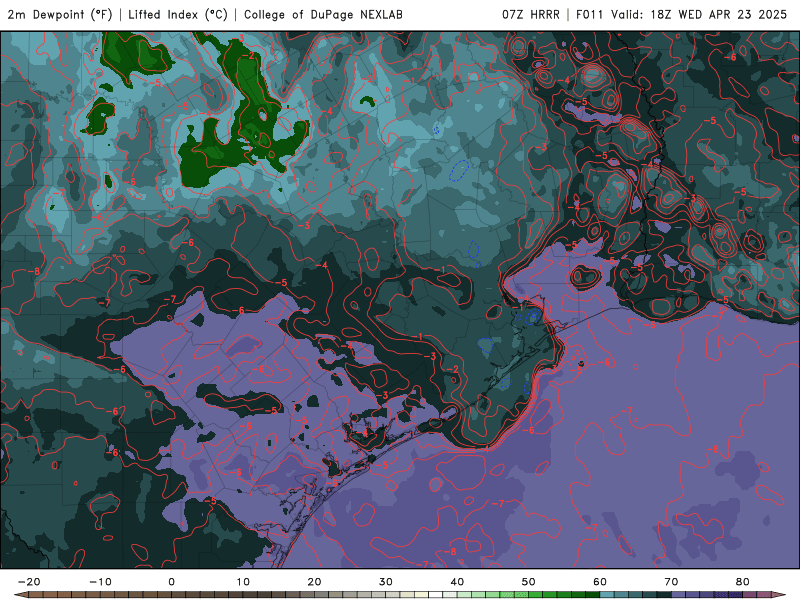Click the '40' colorbar label
Image resolution: width=800 pixels, height=600 pixels.
pos(457,582)
